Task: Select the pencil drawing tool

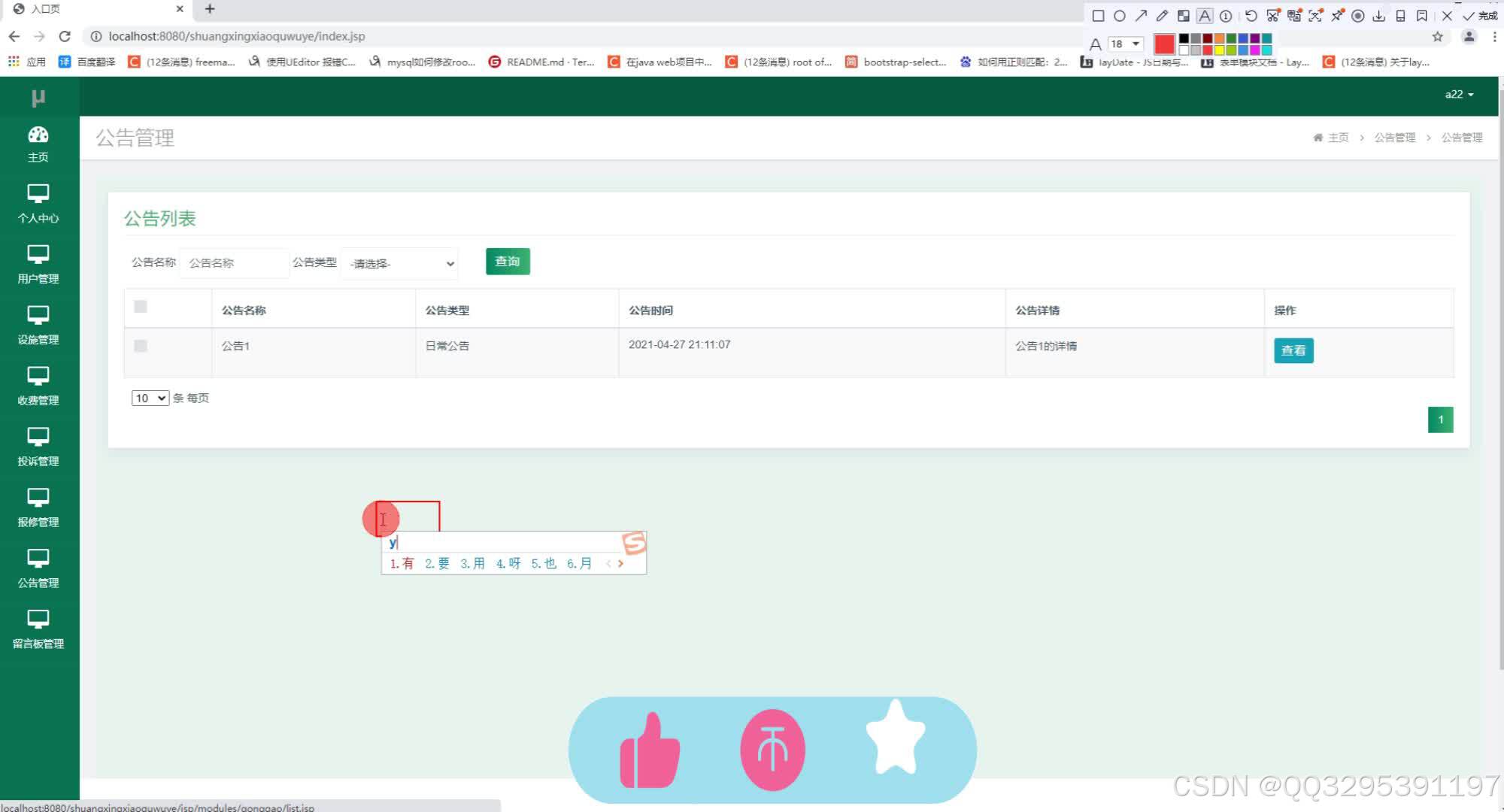Action: point(1162,16)
